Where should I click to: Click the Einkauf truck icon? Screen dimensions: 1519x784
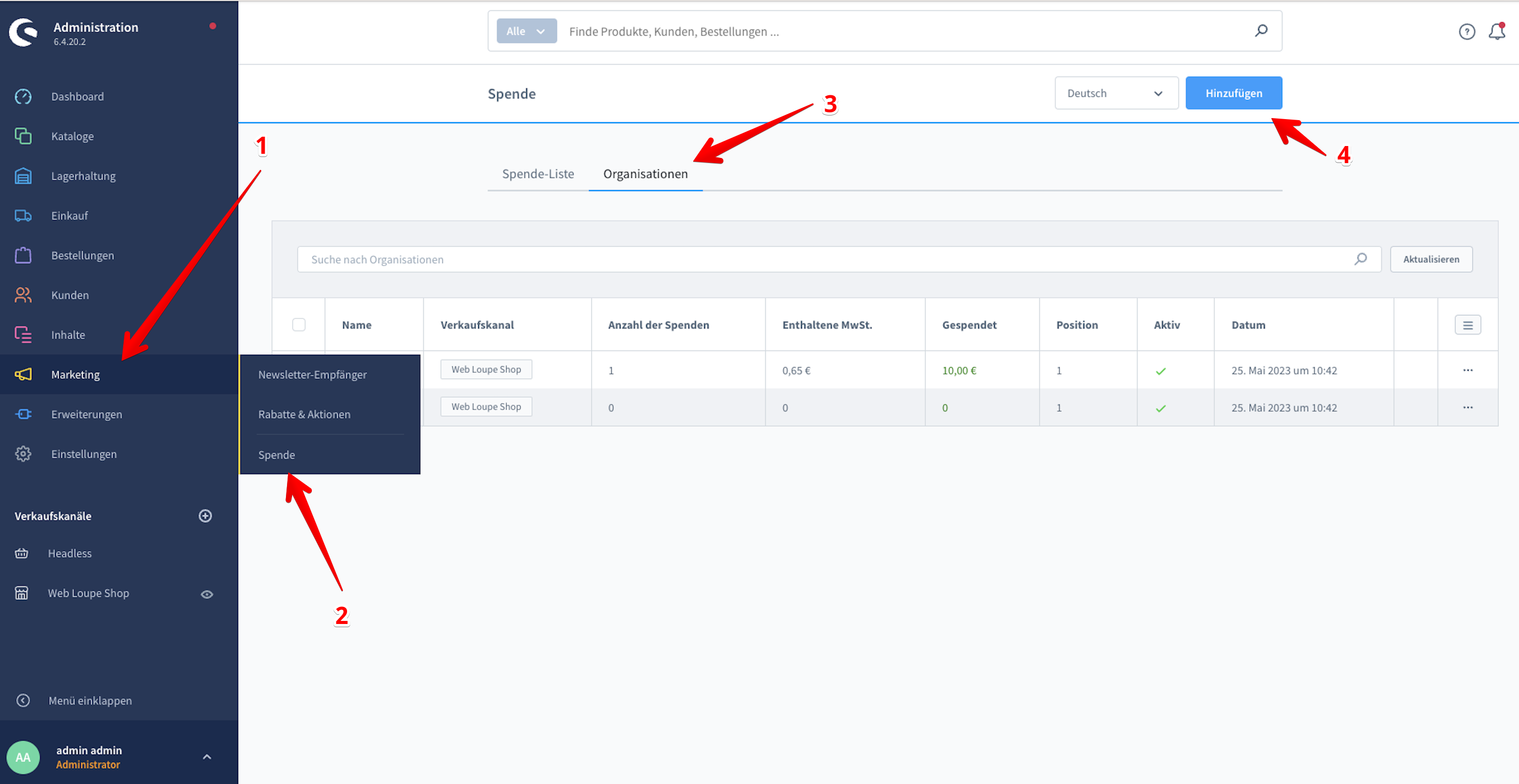point(23,216)
